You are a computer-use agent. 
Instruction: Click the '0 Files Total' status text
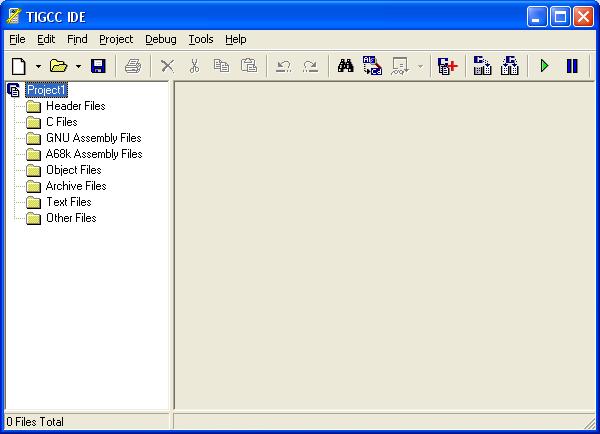pos(35,422)
